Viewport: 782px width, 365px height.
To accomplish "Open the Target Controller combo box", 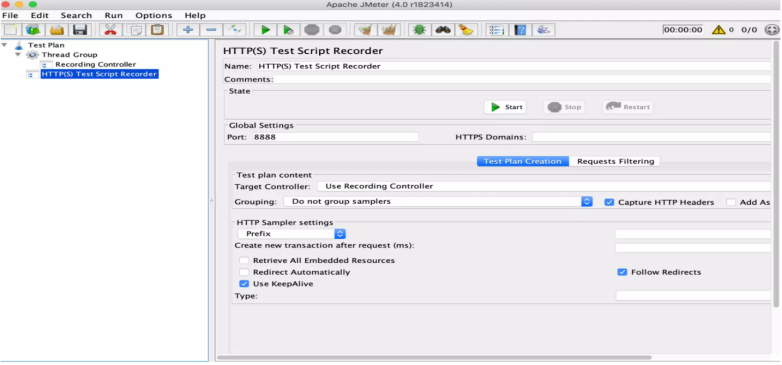I will click(x=544, y=186).
